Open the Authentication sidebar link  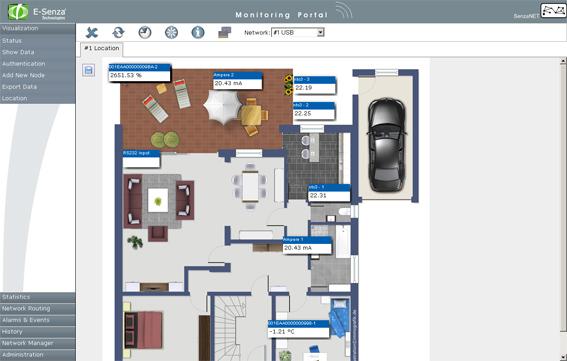pos(24,64)
